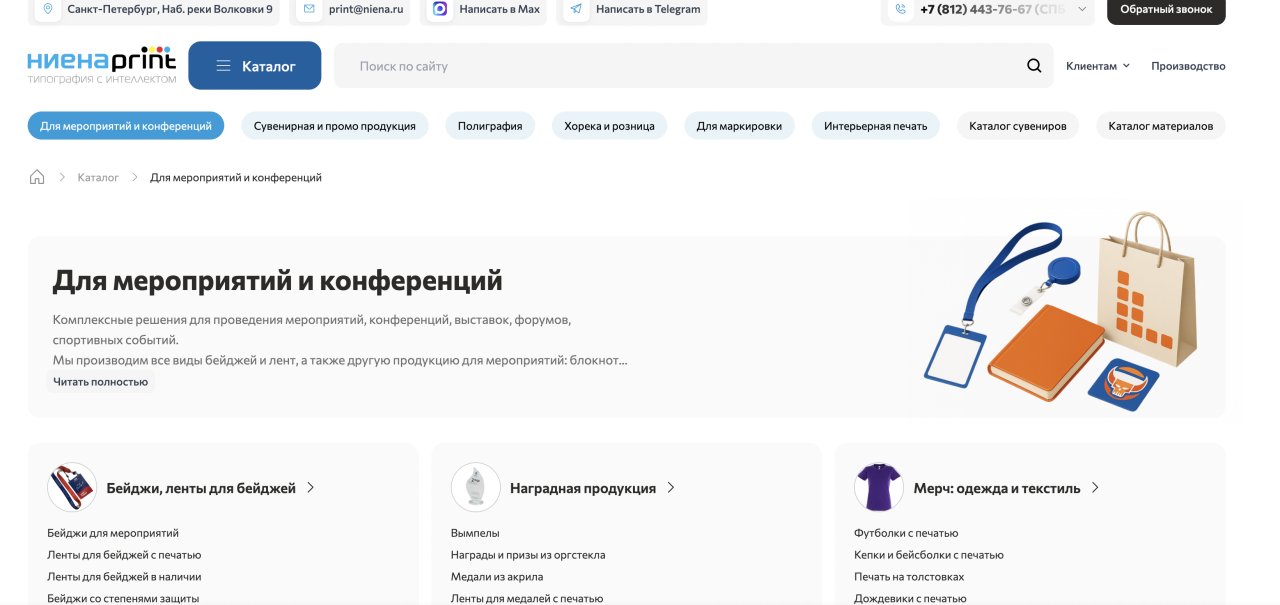Open Дождевики с печатью link
This screenshot has width=1280, height=605.
pos(910,598)
